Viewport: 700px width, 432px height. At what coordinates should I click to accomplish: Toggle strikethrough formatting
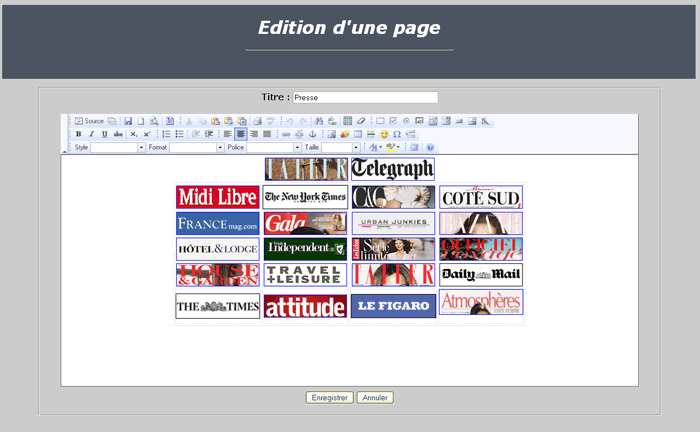pos(118,134)
